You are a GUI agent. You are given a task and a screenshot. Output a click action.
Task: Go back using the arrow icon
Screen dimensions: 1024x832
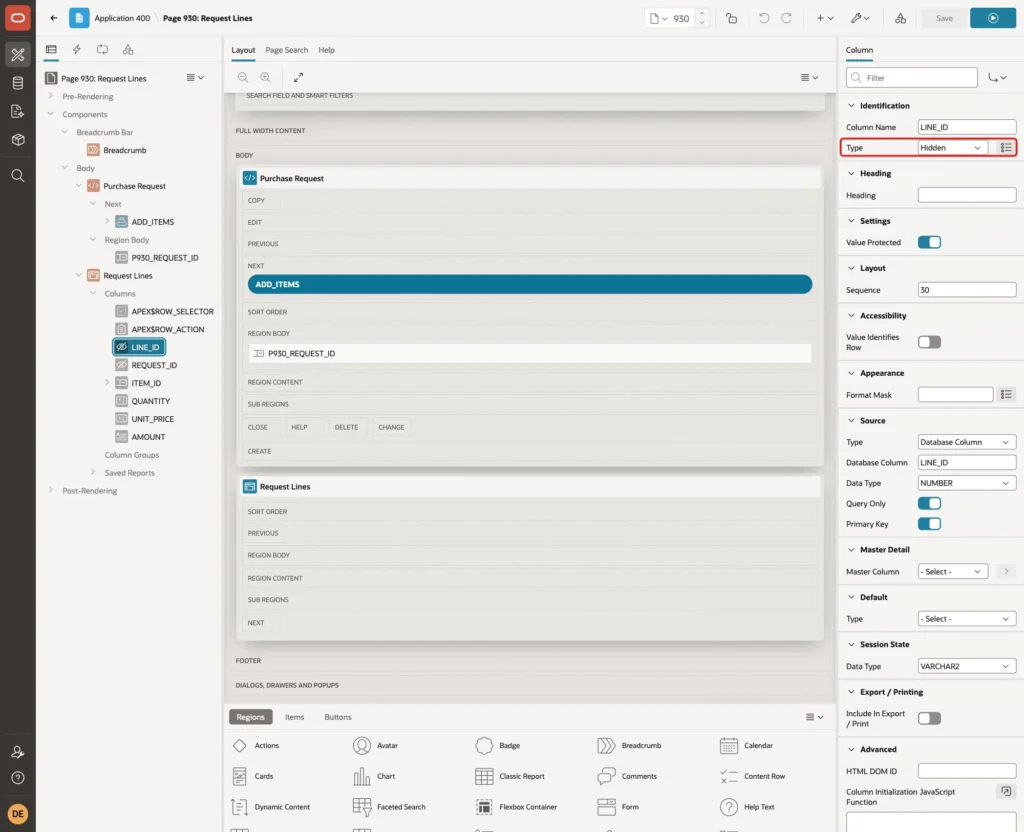point(54,18)
